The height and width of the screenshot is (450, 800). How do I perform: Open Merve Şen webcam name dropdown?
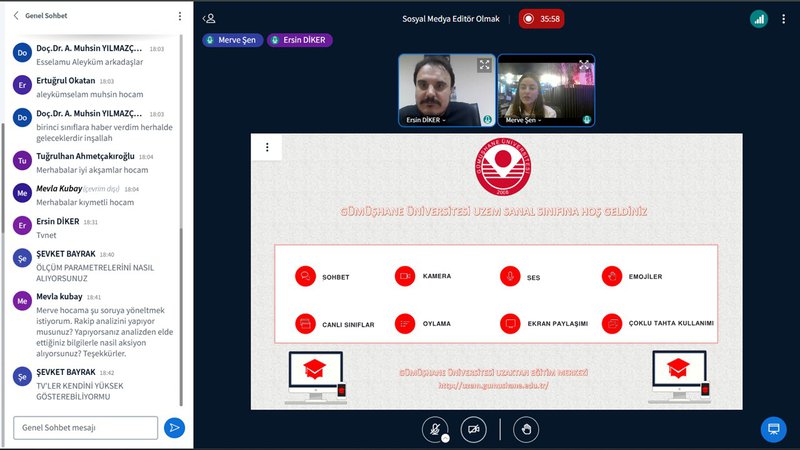click(524, 120)
